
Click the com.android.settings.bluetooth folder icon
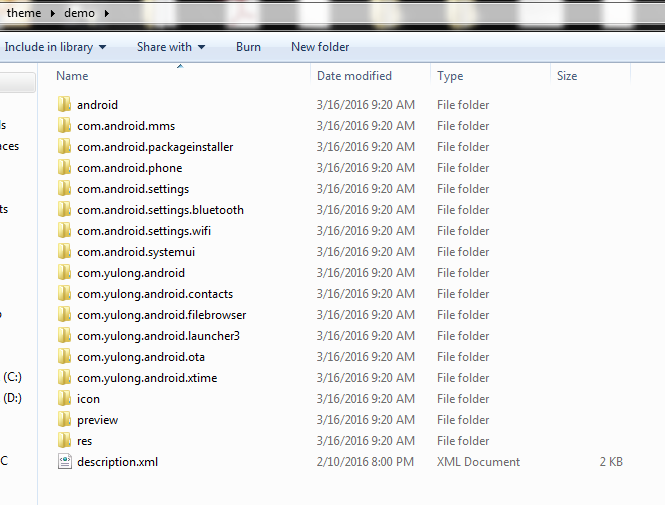(x=64, y=209)
